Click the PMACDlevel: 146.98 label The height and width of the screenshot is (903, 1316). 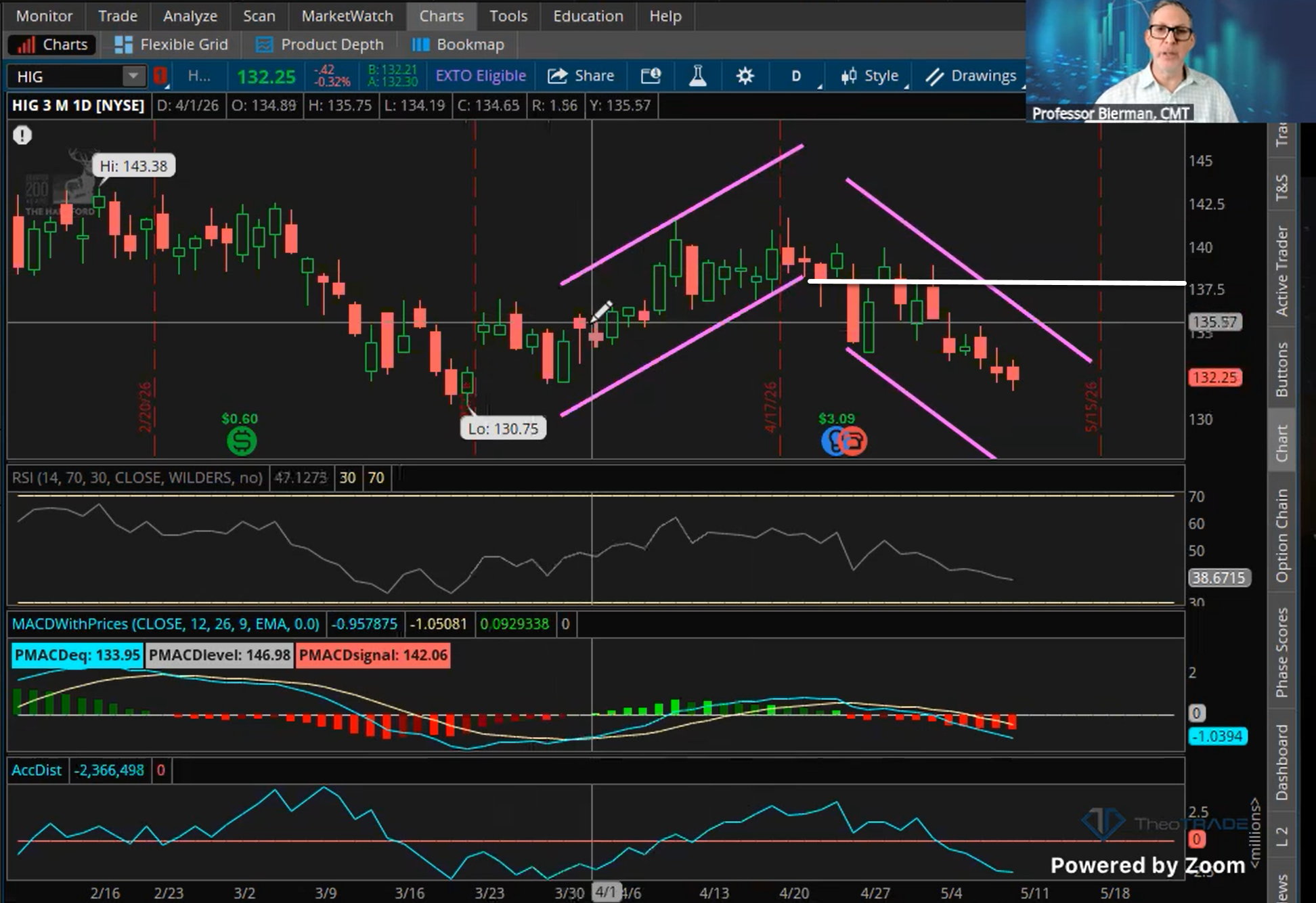pyautogui.click(x=219, y=655)
